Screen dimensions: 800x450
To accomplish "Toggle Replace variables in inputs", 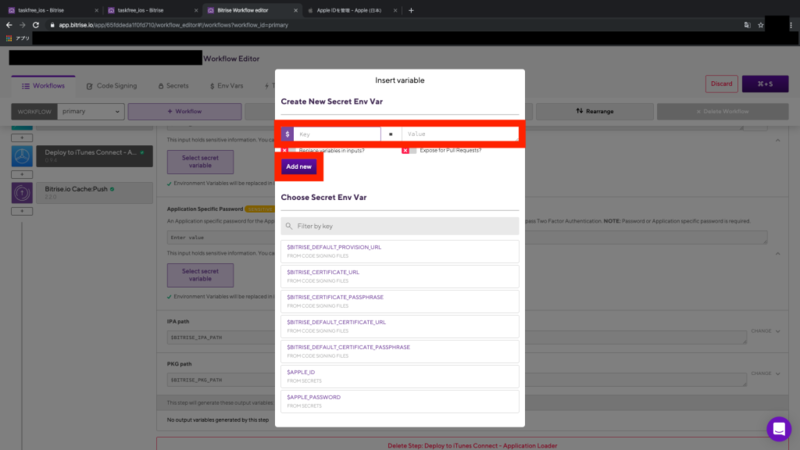I will click(288, 151).
